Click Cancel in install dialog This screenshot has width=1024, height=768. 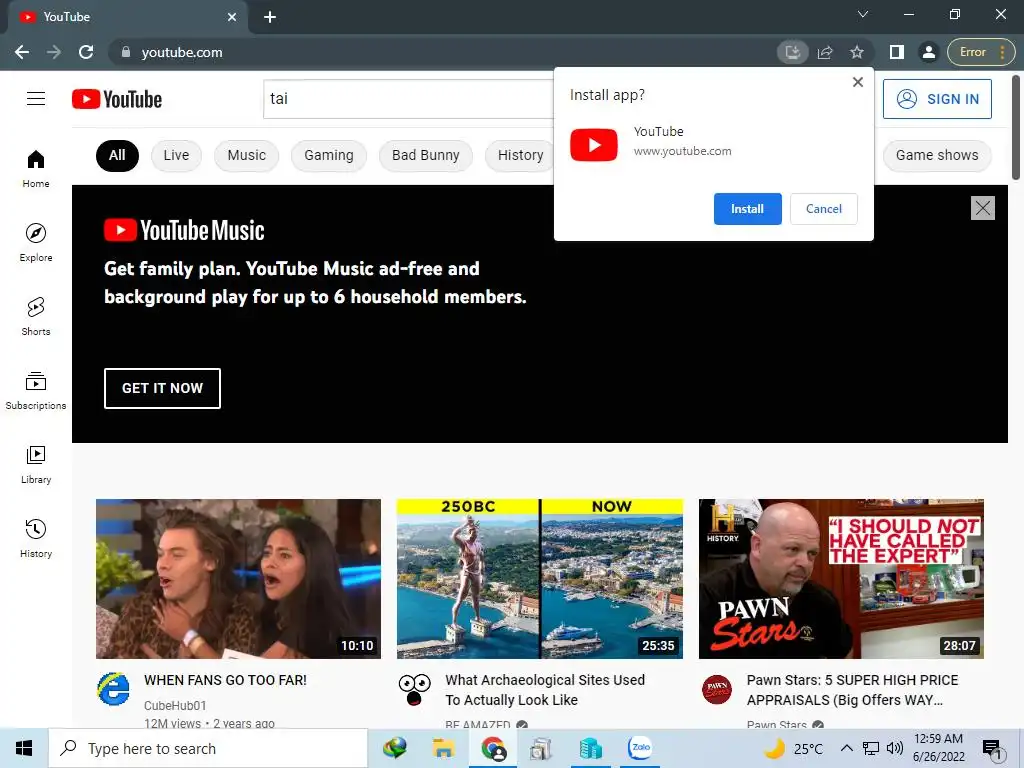pyautogui.click(x=824, y=209)
